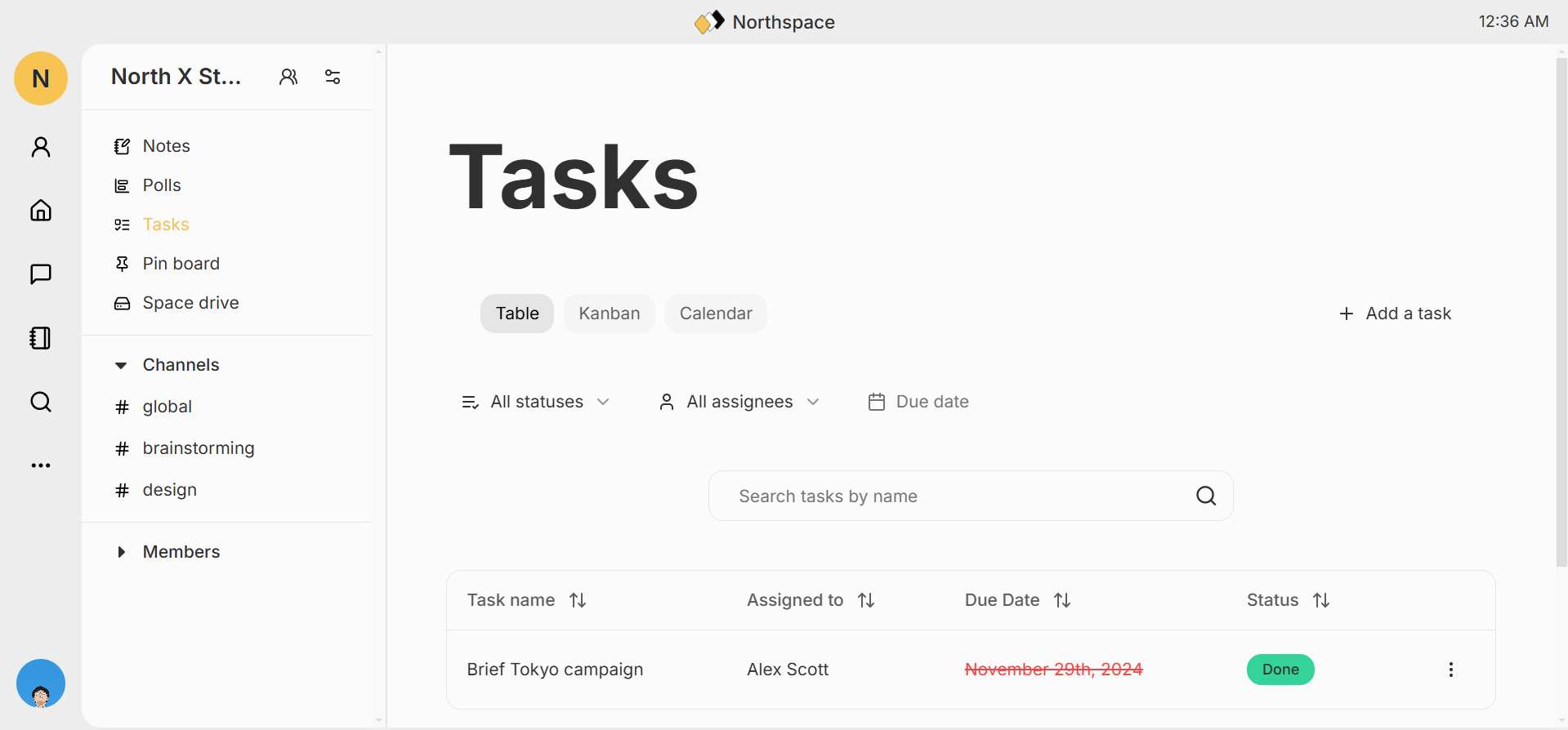Open the brainstorming channel
Image resolution: width=1568 pixels, height=730 pixels.
point(198,448)
